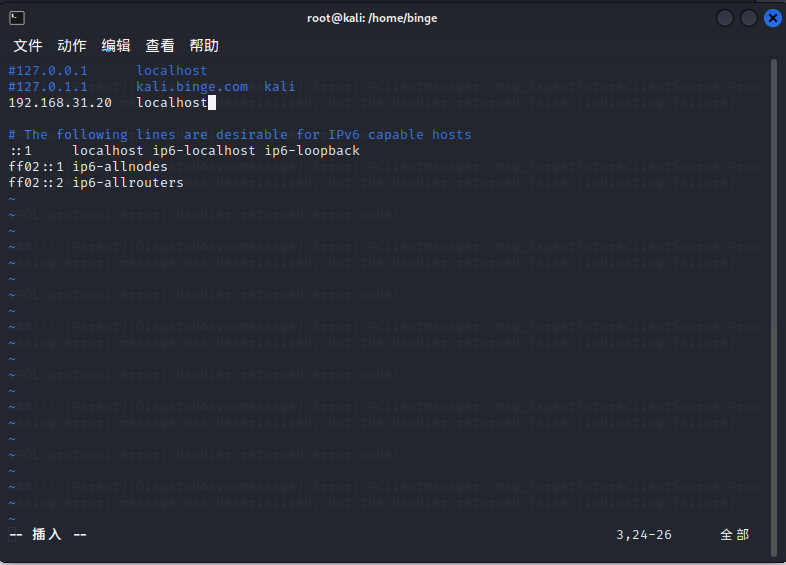Click the 'ff02::2' address
The height and width of the screenshot is (565, 786).
click(x=36, y=183)
